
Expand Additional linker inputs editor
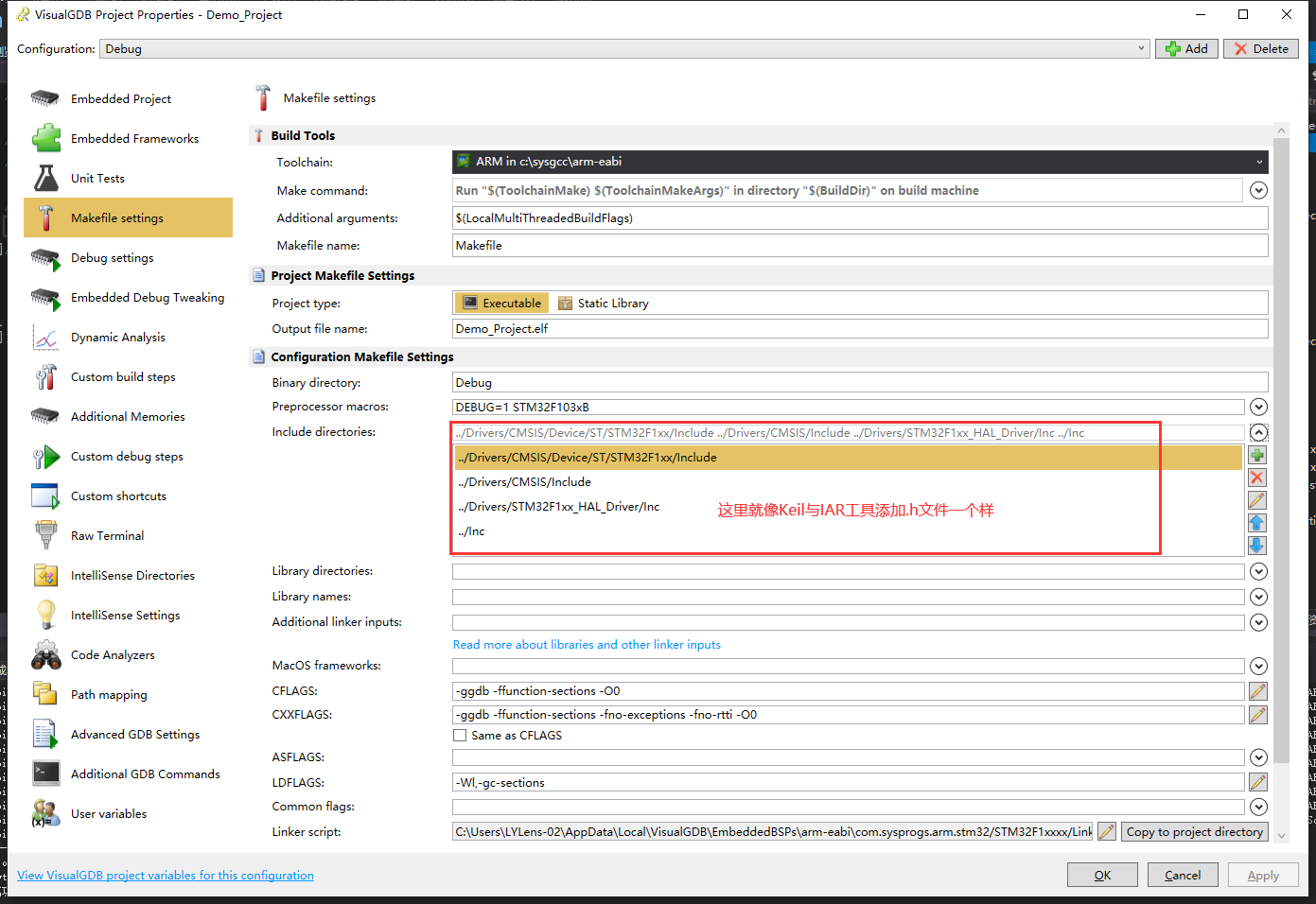click(1258, 622)
